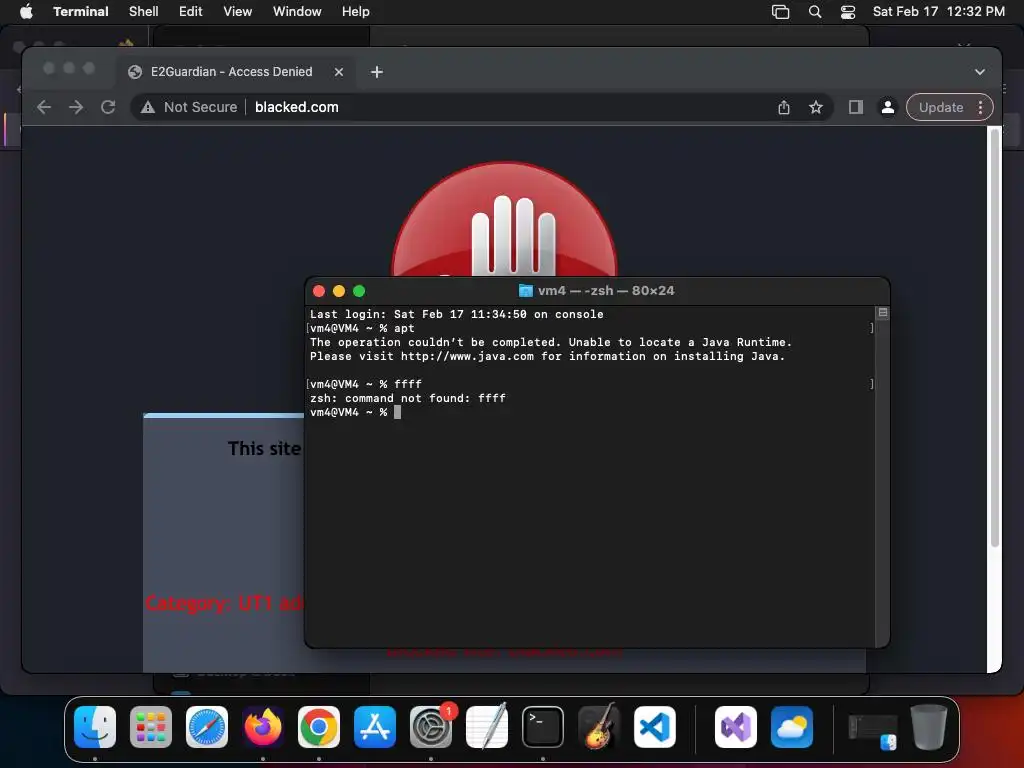Open GarageBand from the Dock
The width and height of the screenshot is (1024, 768).
pos(599,727)
